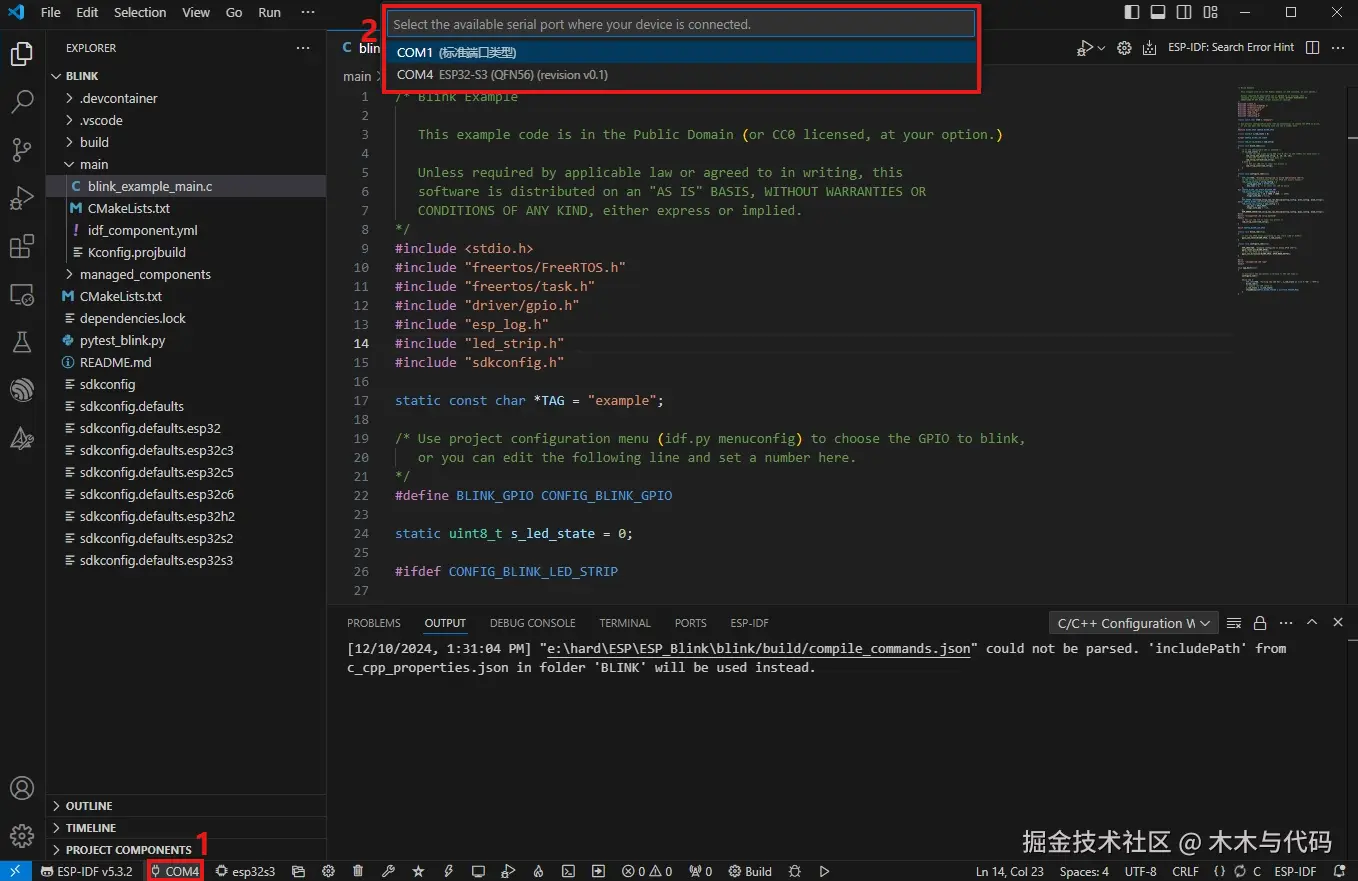Expand the managed_components folder

click(145, 274)
